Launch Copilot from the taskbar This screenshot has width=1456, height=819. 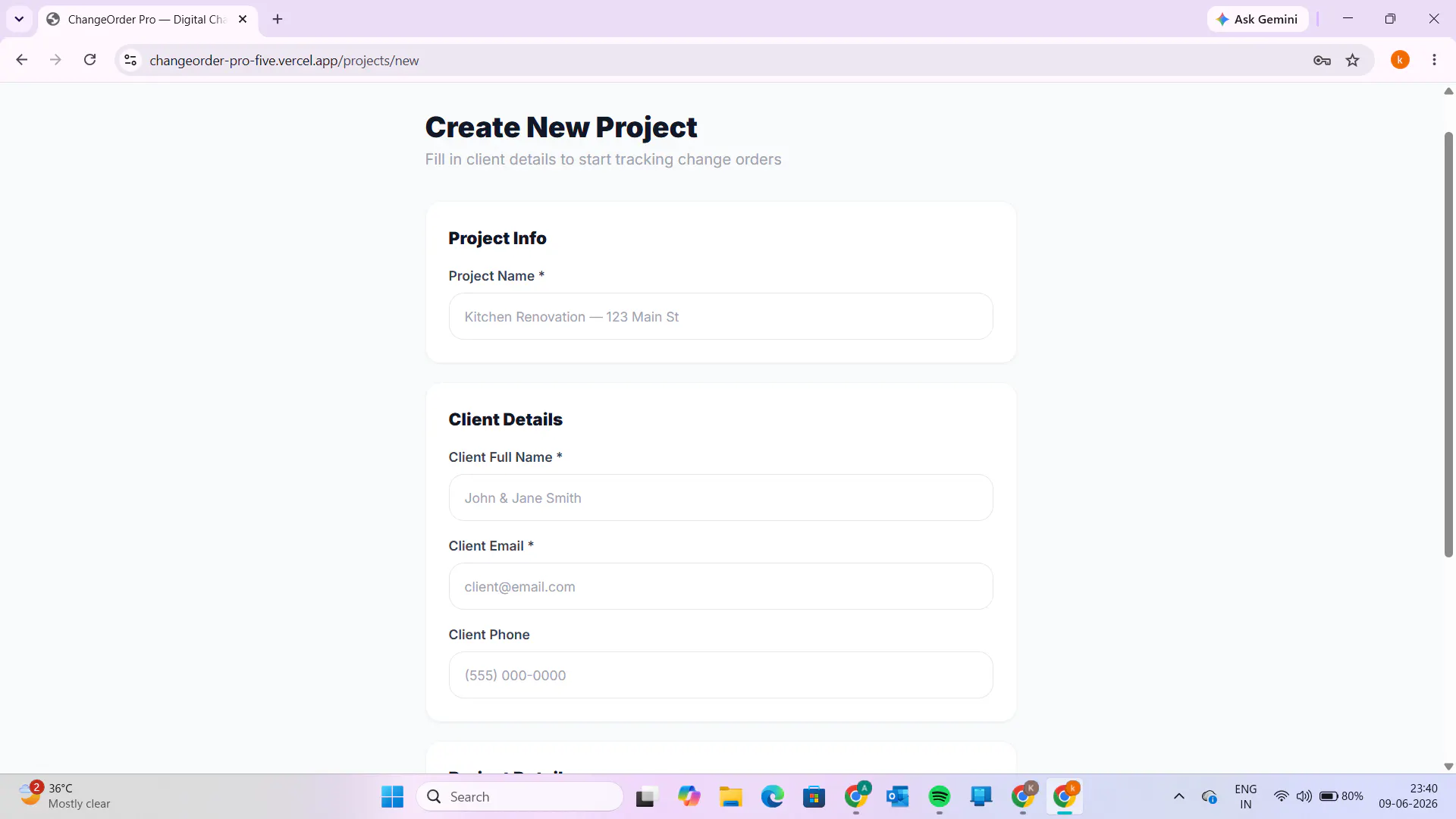(x=689, y=796)
